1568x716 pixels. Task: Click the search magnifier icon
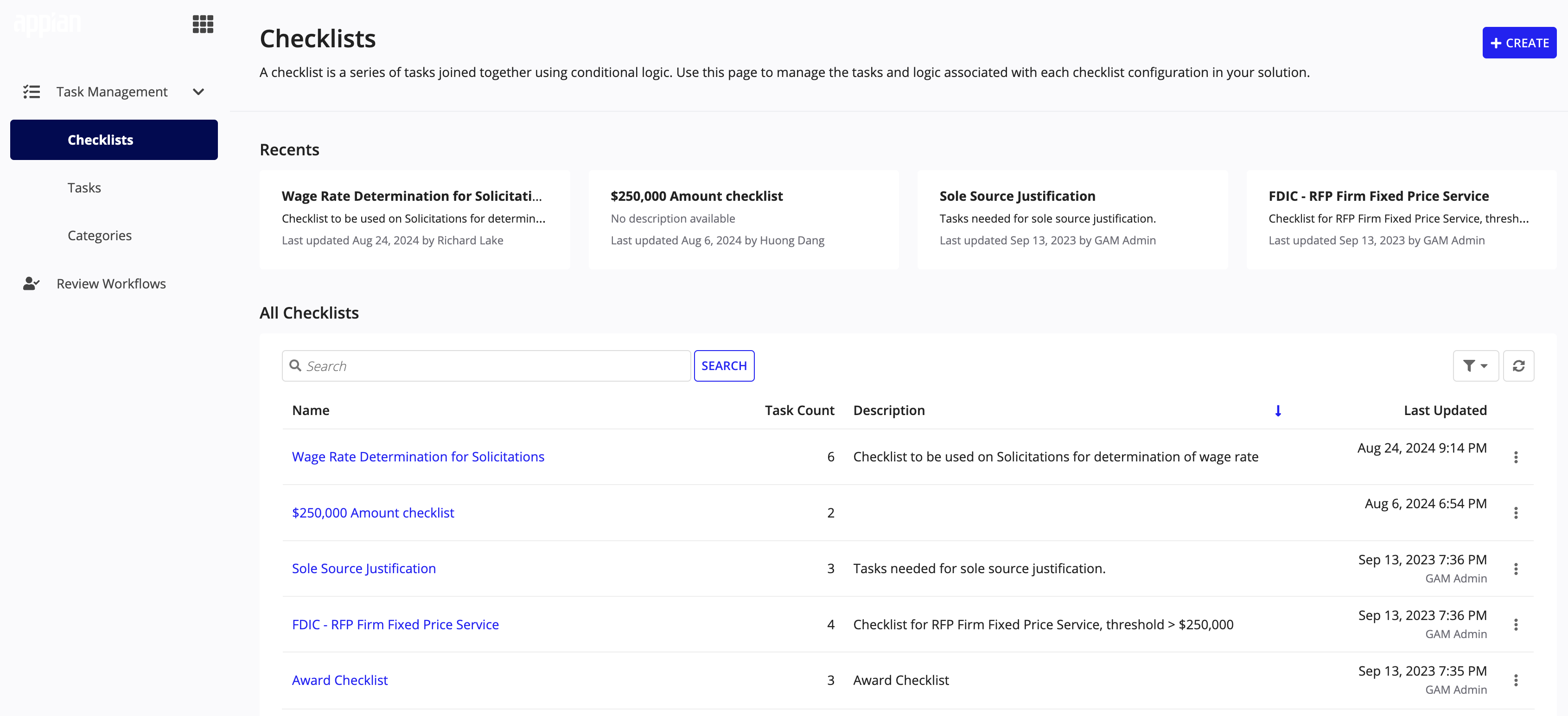click(296, 366)
